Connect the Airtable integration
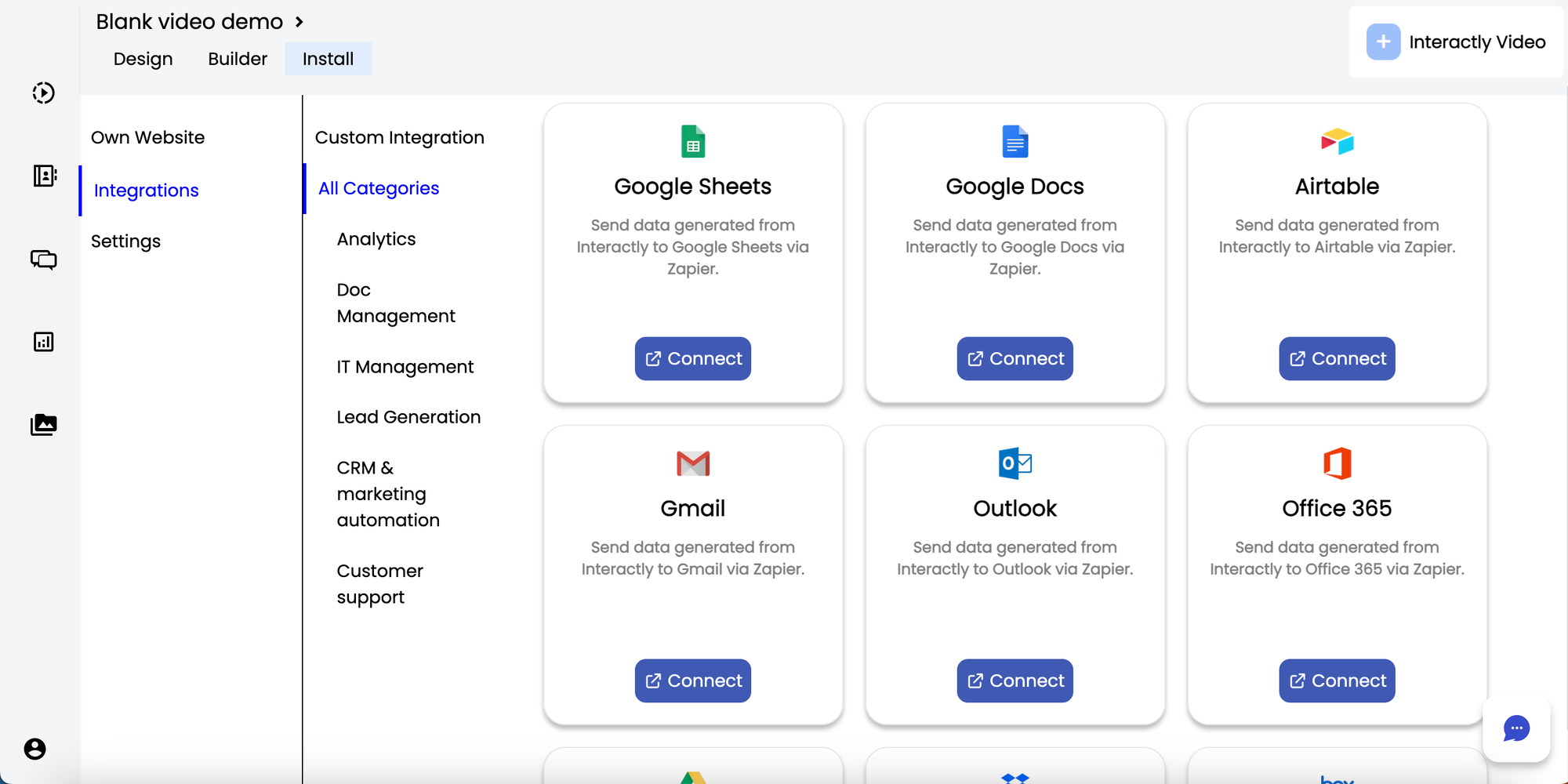The height and width of the screenshot is (784, 1568). pyautogui.click(x=1337, y=359)
